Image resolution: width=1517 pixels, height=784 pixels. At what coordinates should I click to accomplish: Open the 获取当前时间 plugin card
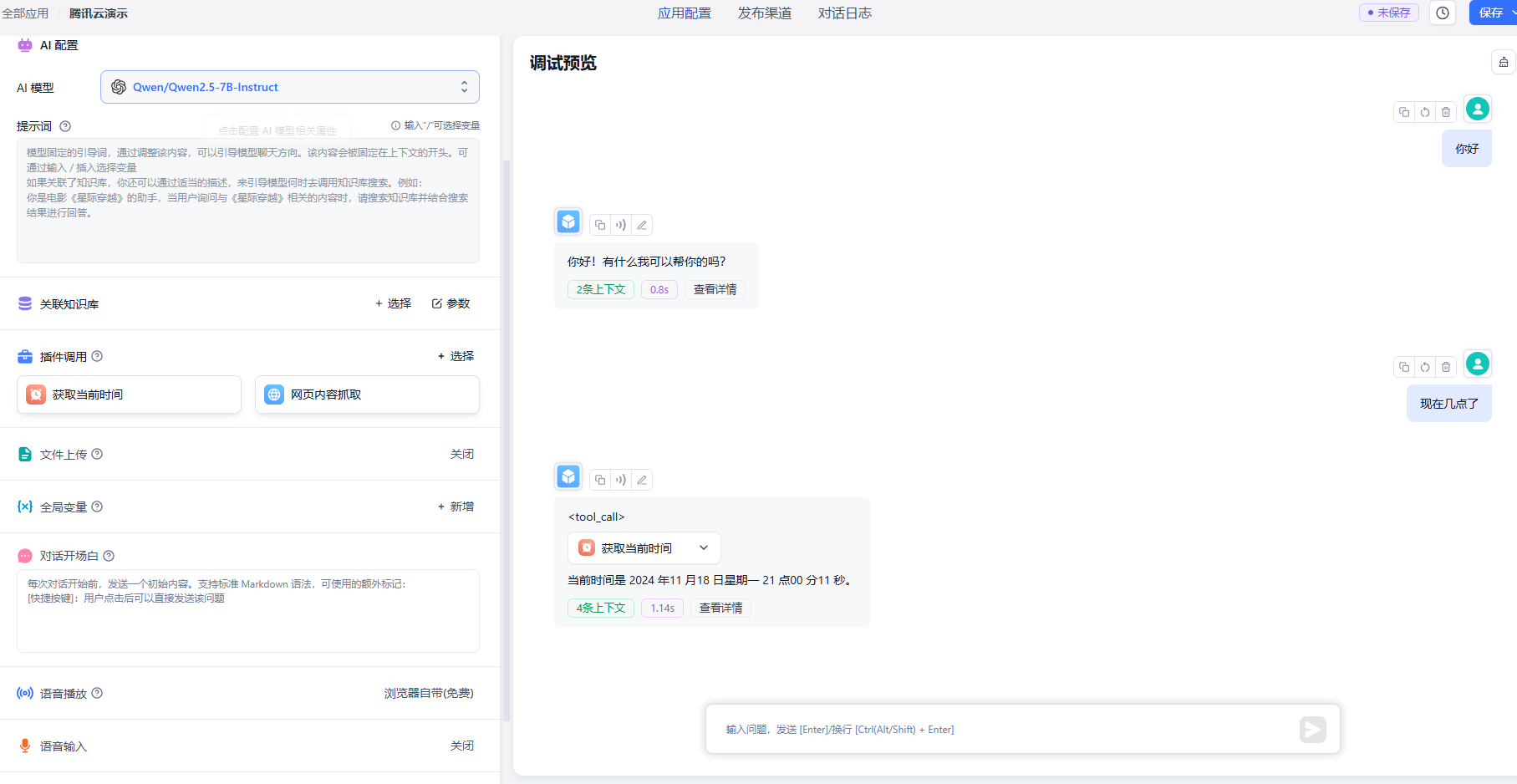(x=129, y=395)
